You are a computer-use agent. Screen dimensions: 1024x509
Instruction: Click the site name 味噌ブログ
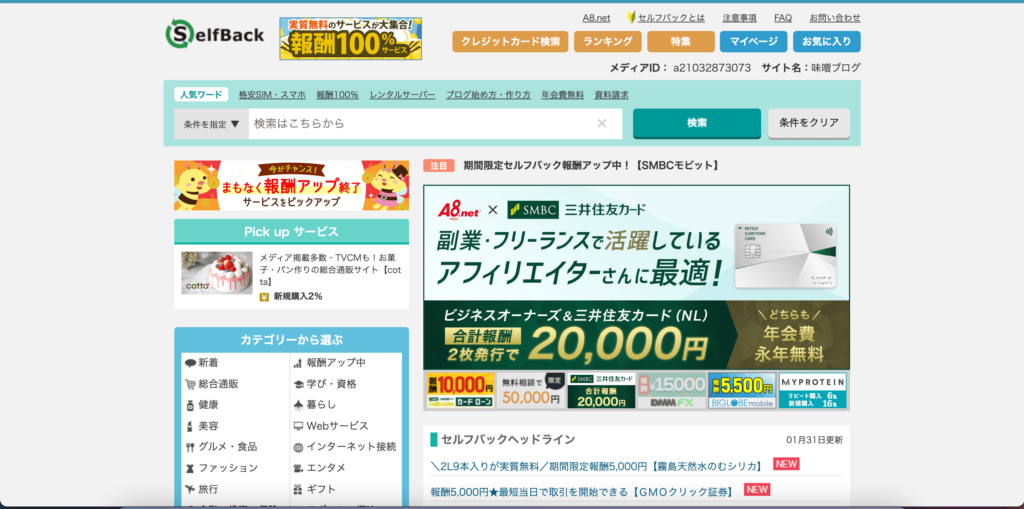(x=836, y=67)
